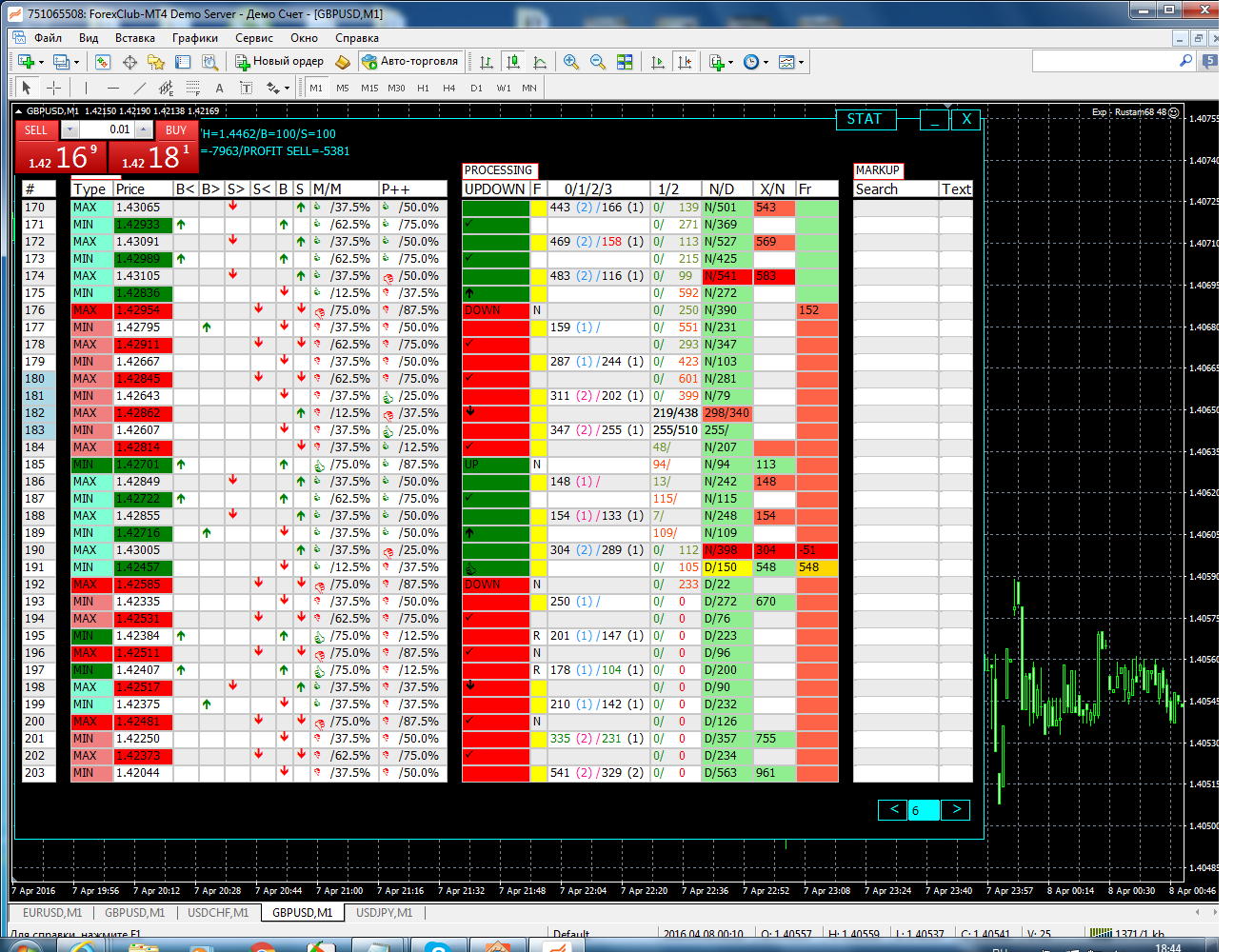This screenshot has height=952, width=1234.
Task: Open the Вставка menu
Action: (135, 38)
